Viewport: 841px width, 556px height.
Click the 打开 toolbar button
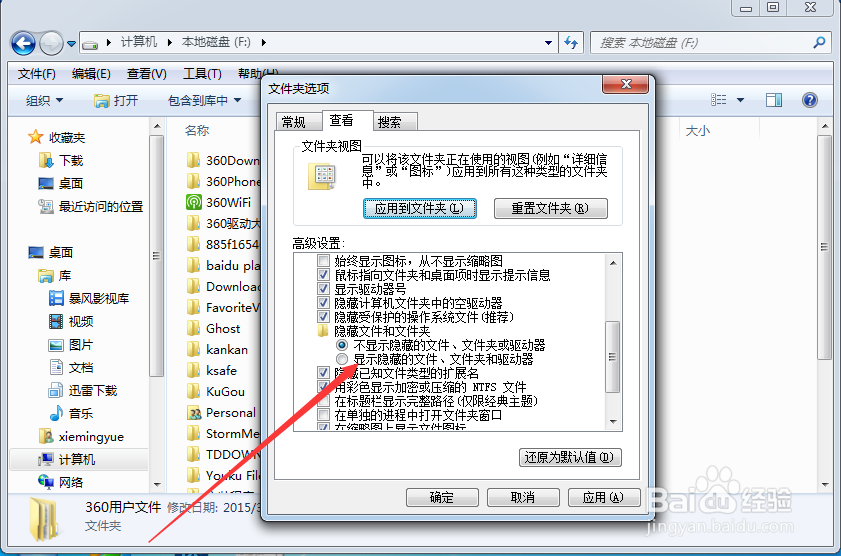pyautogui.click(x=116, y=100)
